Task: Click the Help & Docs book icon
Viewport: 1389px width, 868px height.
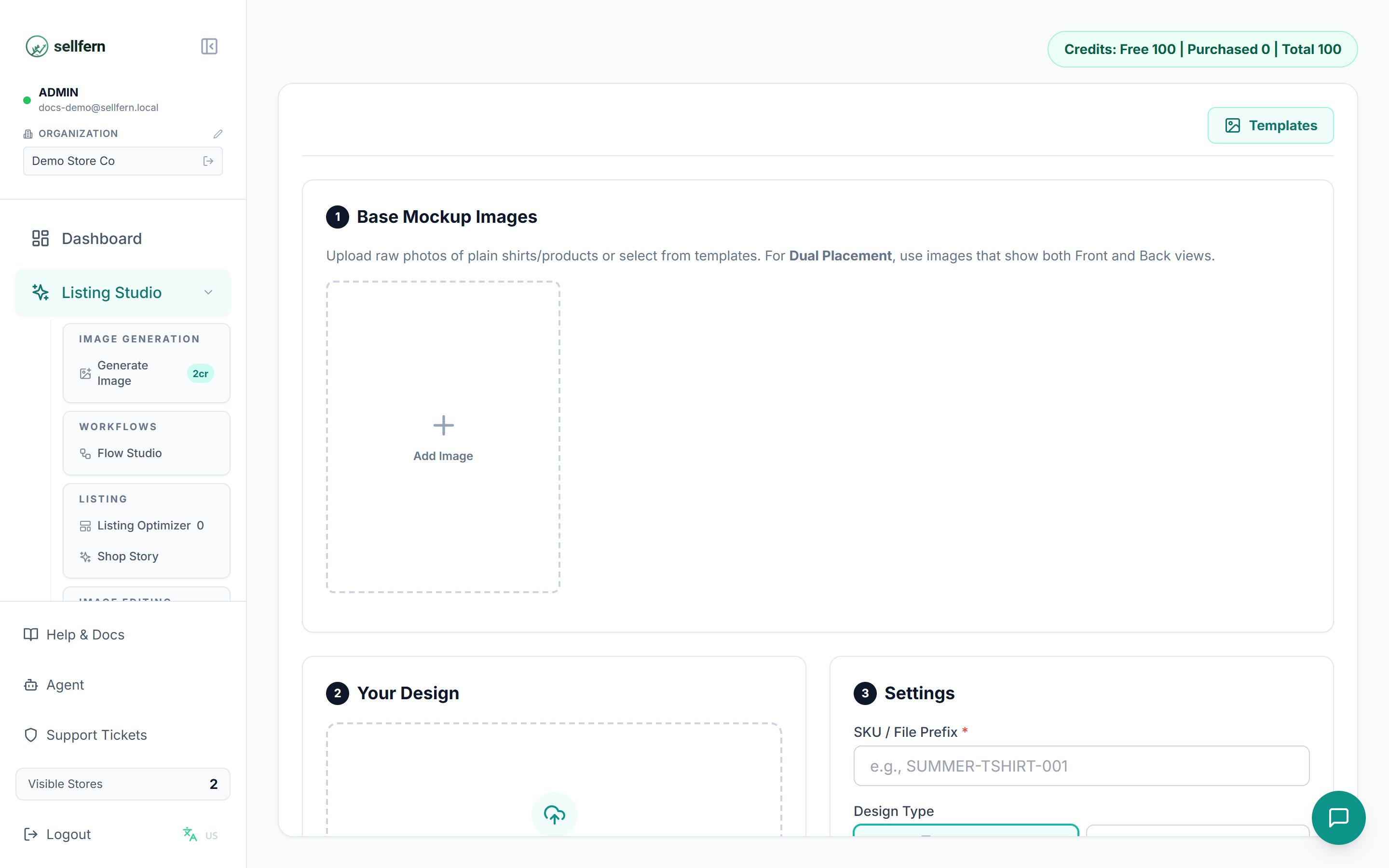Action: click(31, 635)
